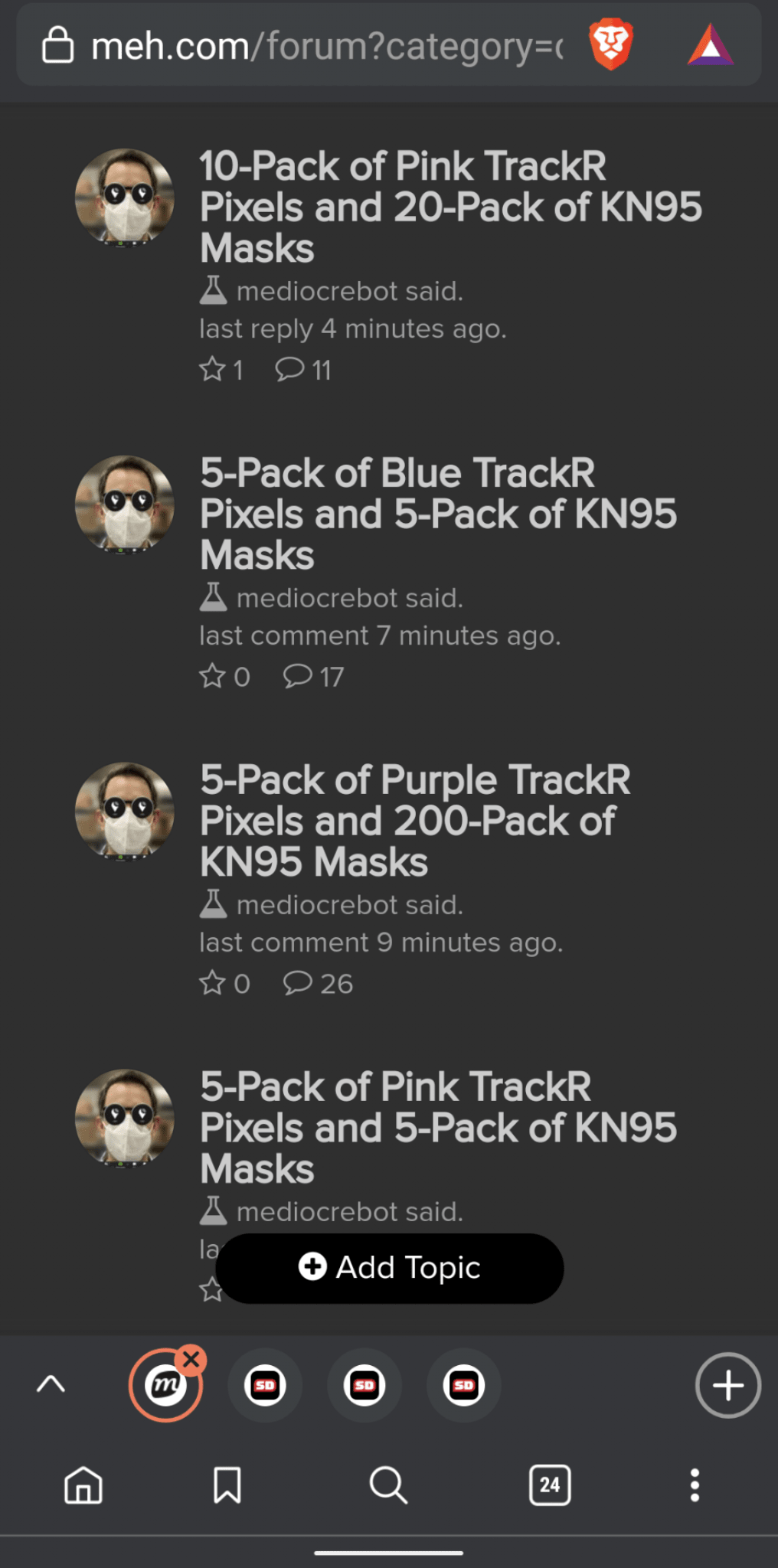Viewport: 778px width, 1568px height.
Task: Add a new tab with plus circle
Action: 728,1385
